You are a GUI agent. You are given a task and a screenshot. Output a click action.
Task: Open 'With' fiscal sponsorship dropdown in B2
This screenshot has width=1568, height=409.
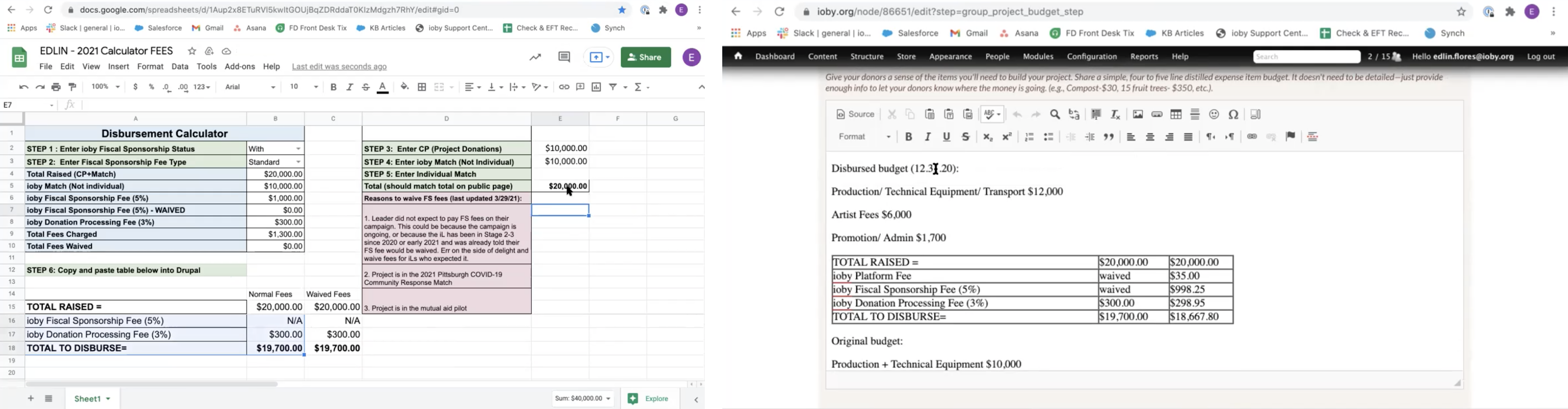(x=298, y=149)
